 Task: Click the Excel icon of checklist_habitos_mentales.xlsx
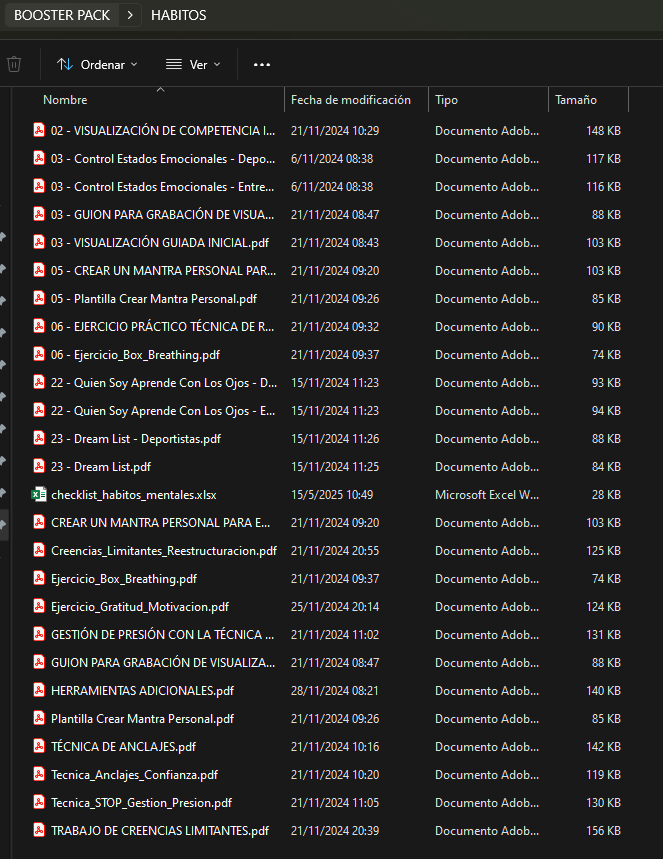(x=39, y=495)
